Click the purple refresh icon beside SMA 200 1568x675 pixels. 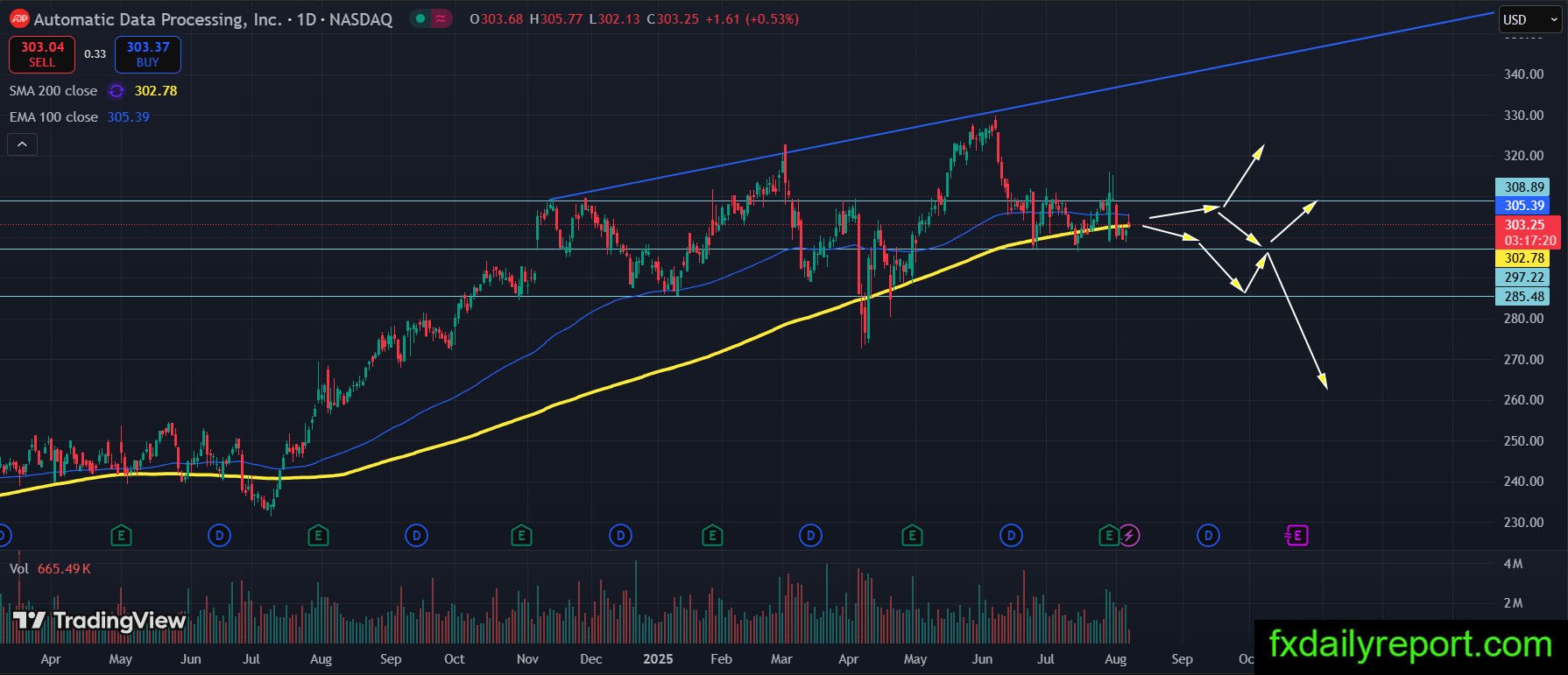coord(116,91)
